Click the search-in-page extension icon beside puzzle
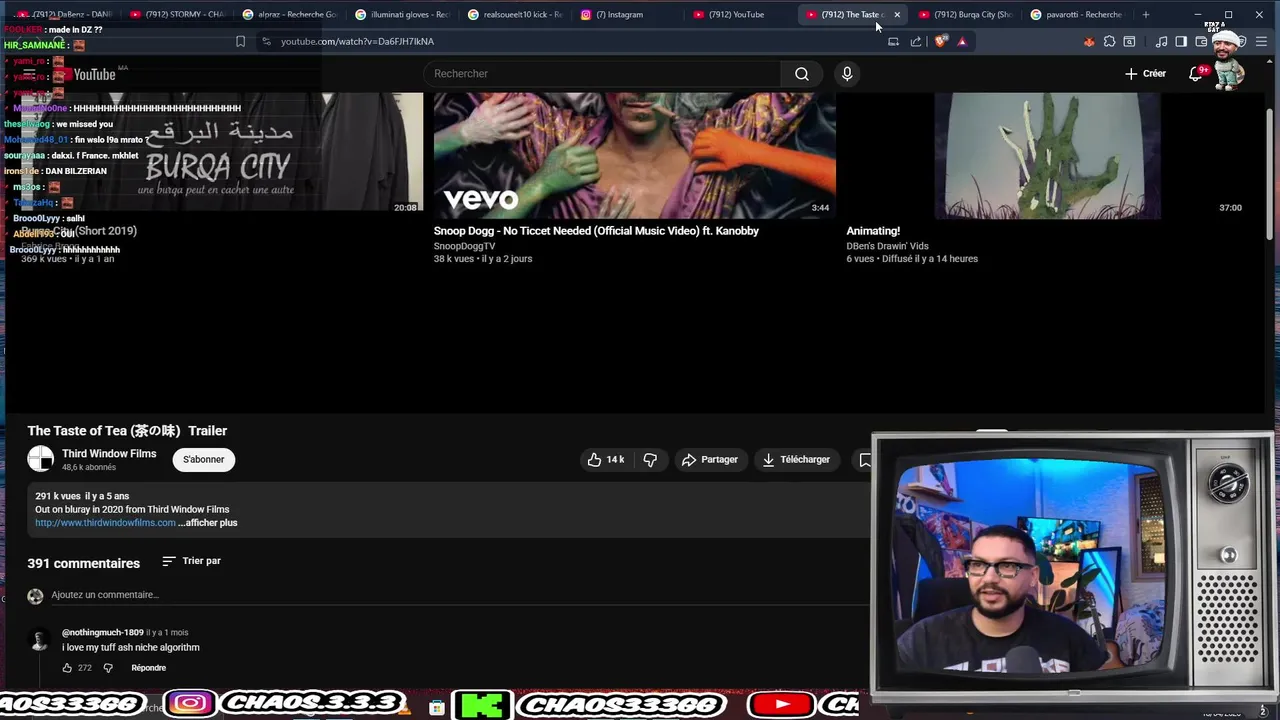1280x720 pixels. pos(1129,42)
